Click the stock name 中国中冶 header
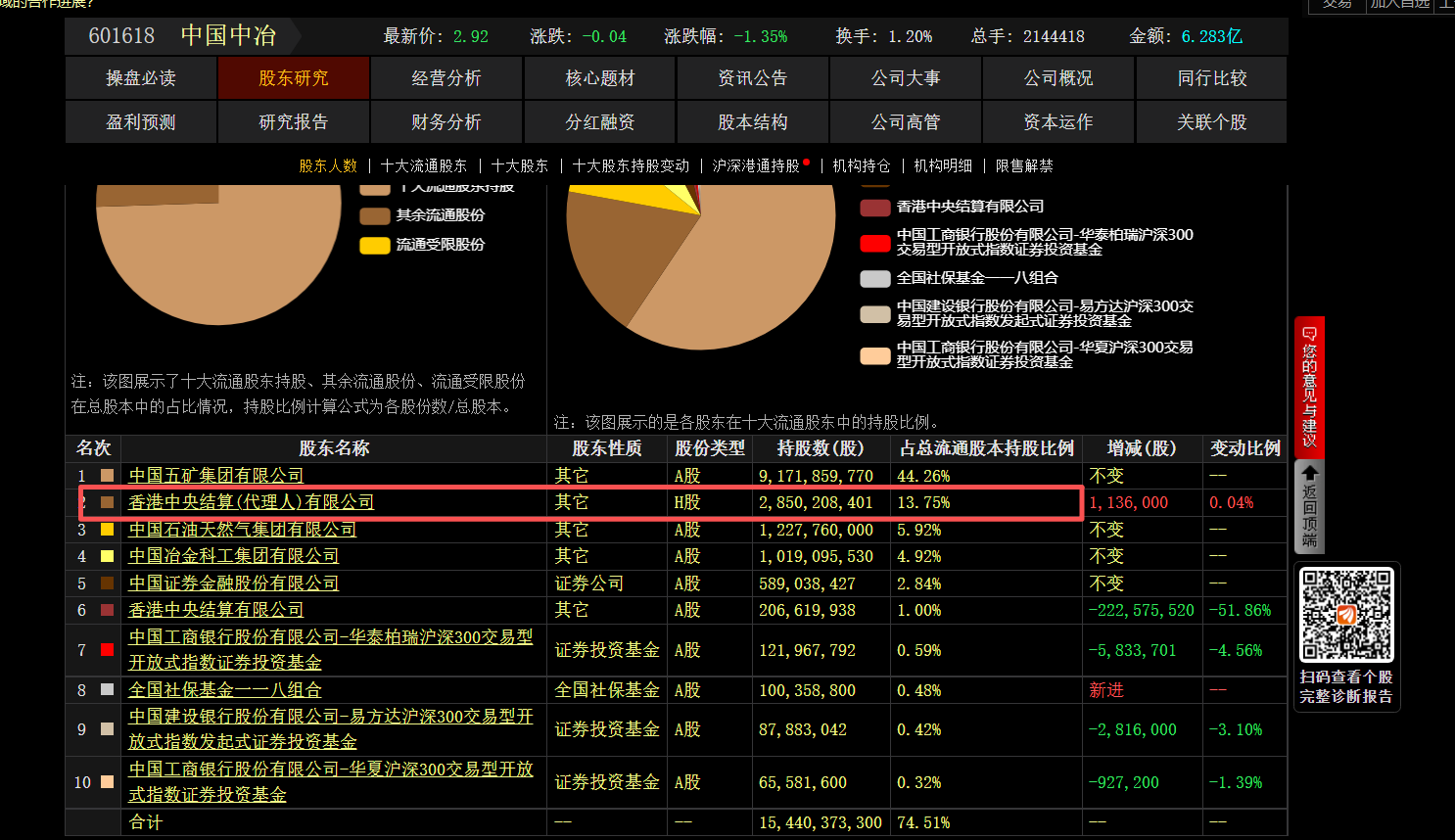 tap(228, 36)
